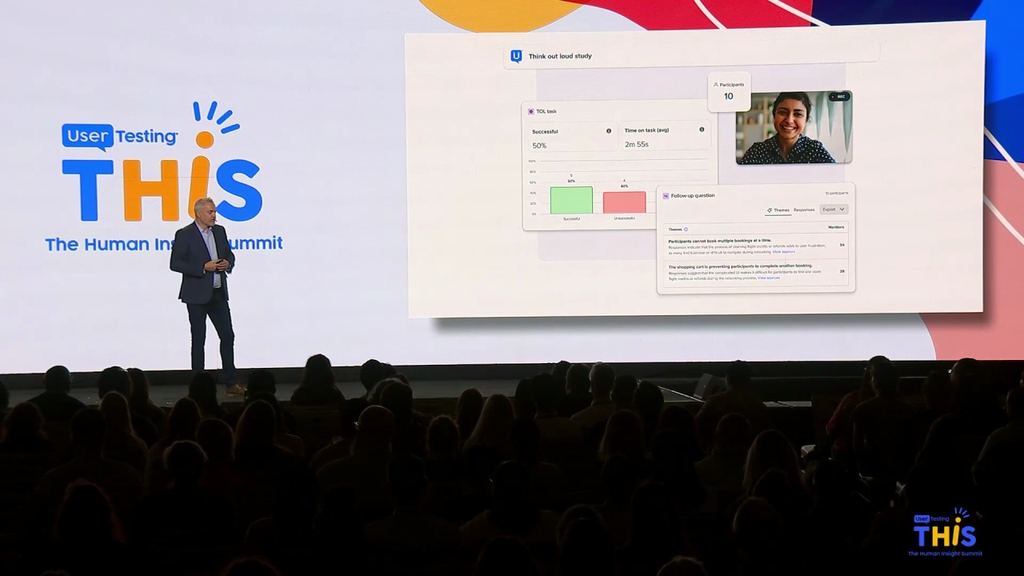Click info icon next to Themes column header
Image resolution: width=1024 pixels, height=576 pixels.
(686, 229)
